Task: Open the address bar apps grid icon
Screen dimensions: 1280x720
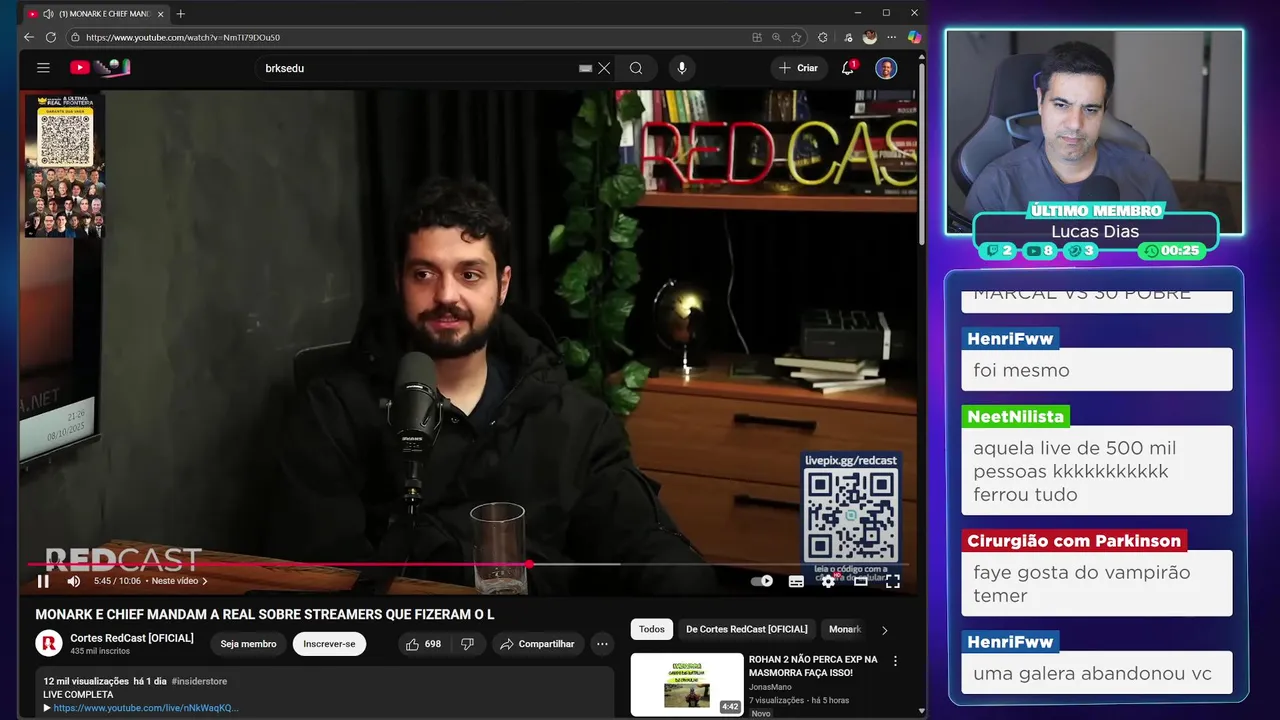Action: [757, 37]
